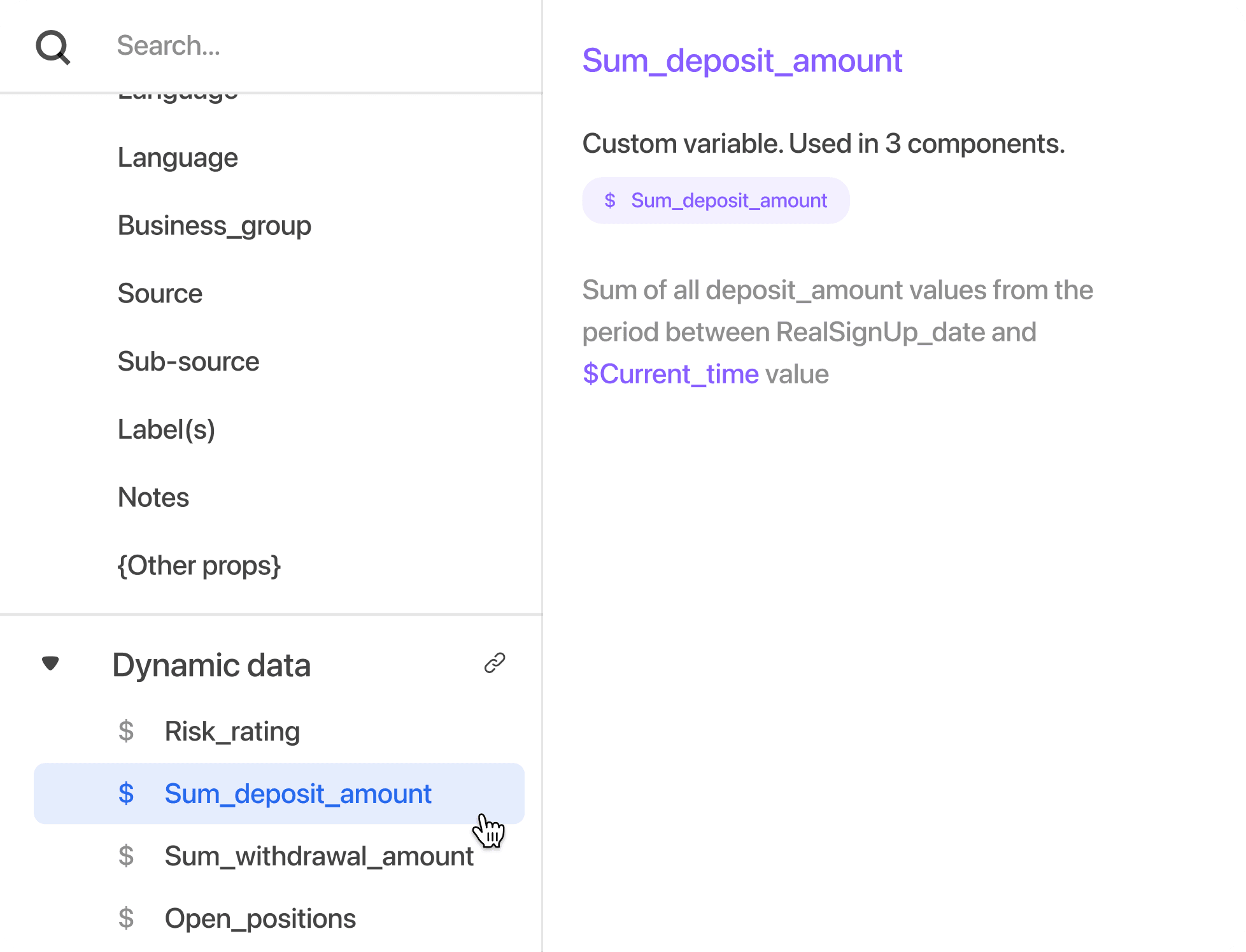
Task: Select the Source item
Action: [x=160, y=294]
